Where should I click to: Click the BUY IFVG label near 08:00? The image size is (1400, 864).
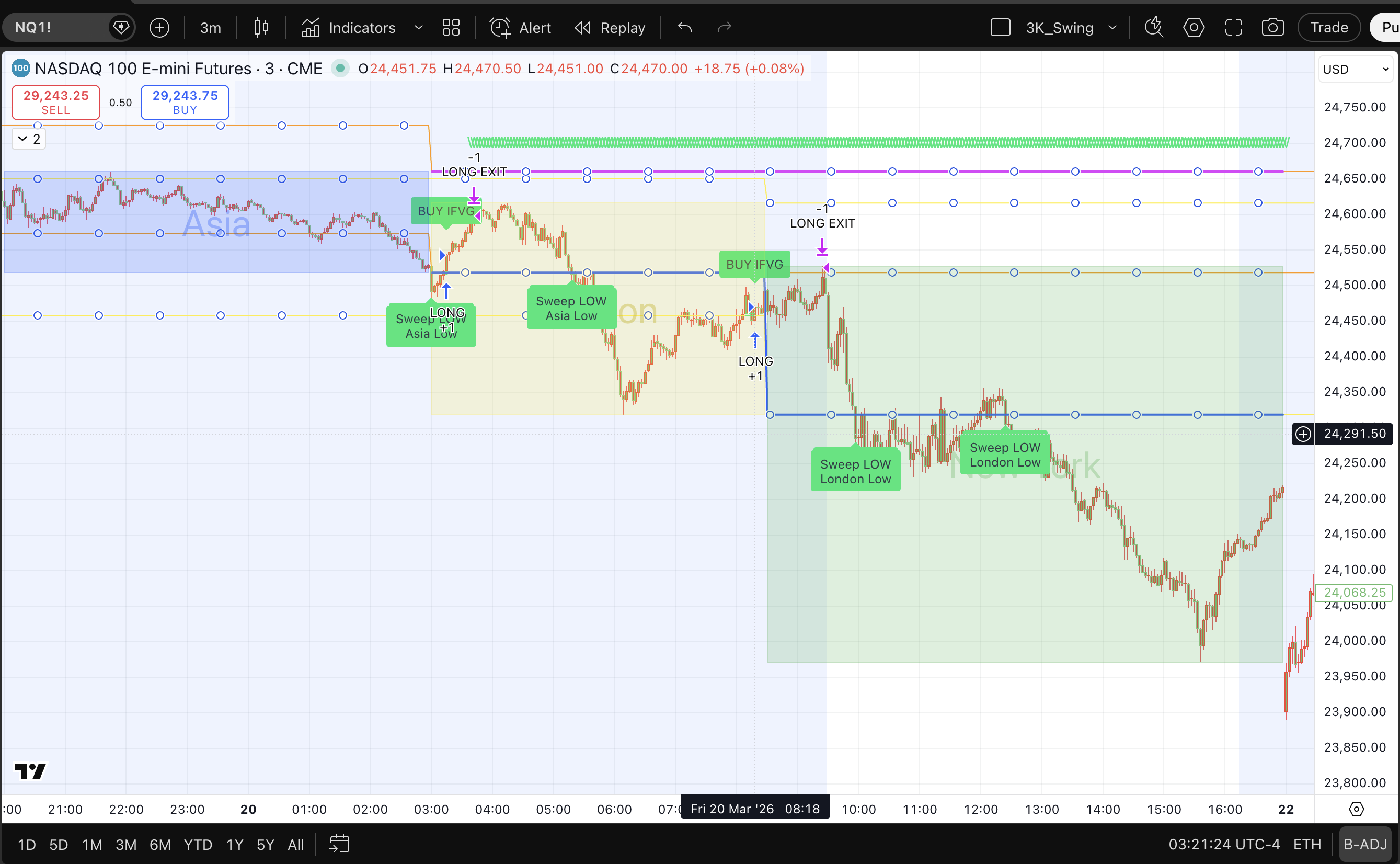tap(754, 265)
